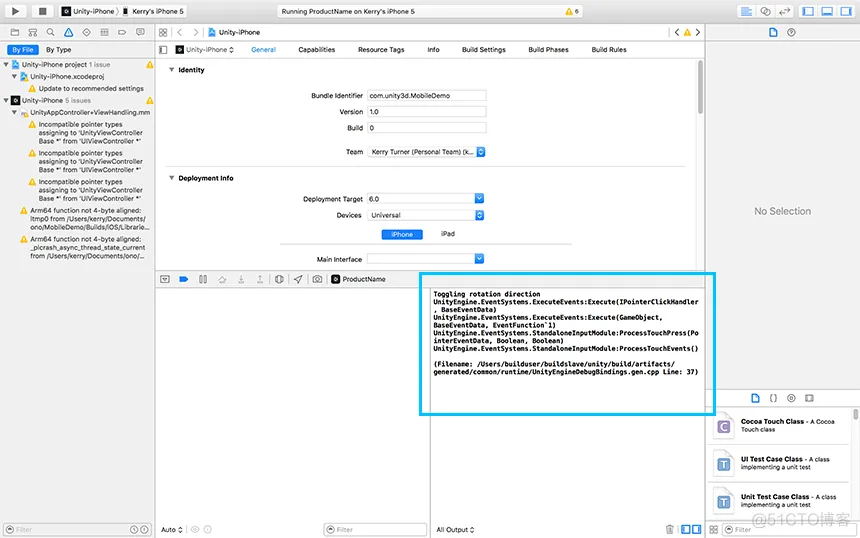
Task: Switch to the Standard editor
Action: pos(746,11)
